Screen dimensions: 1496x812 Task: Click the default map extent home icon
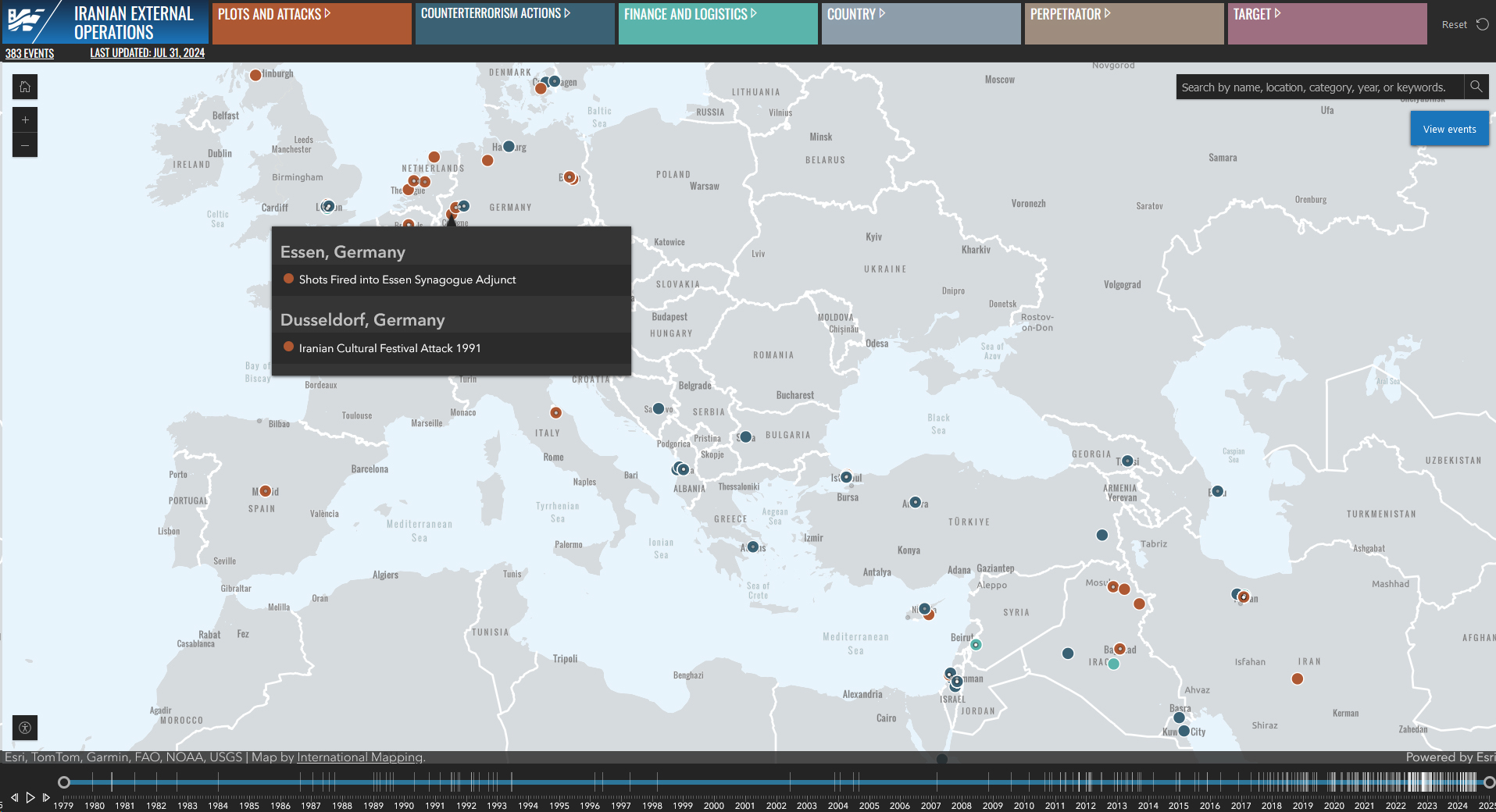tap(25, 87)
